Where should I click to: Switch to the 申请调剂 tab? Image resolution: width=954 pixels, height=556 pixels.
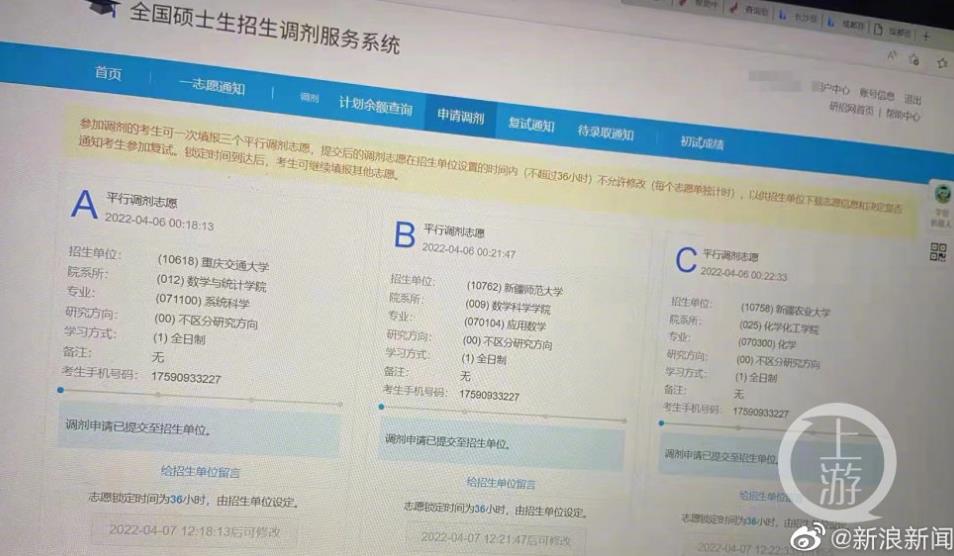(x=460, y=117)
